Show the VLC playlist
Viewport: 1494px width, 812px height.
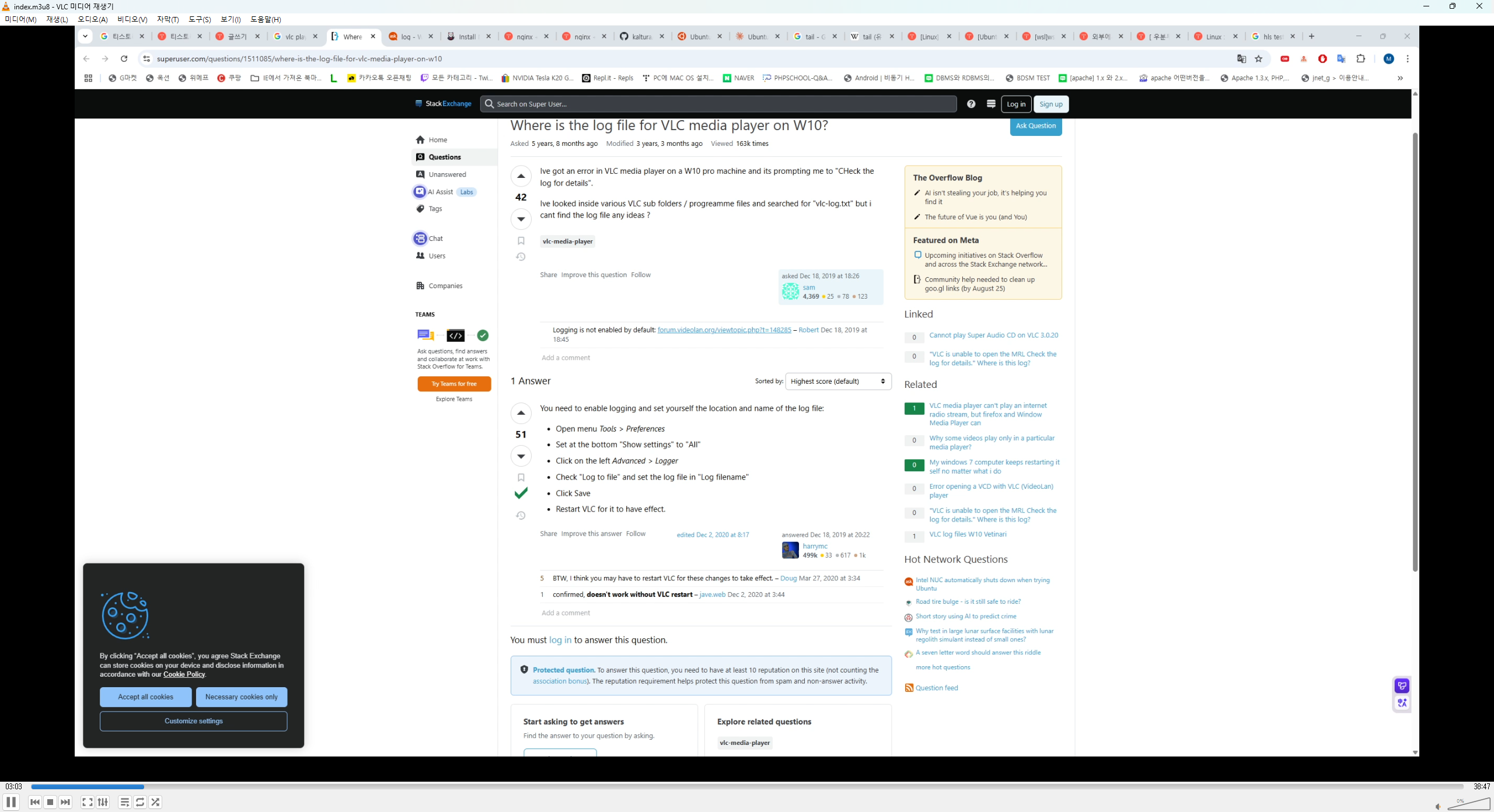click(124, 802)
